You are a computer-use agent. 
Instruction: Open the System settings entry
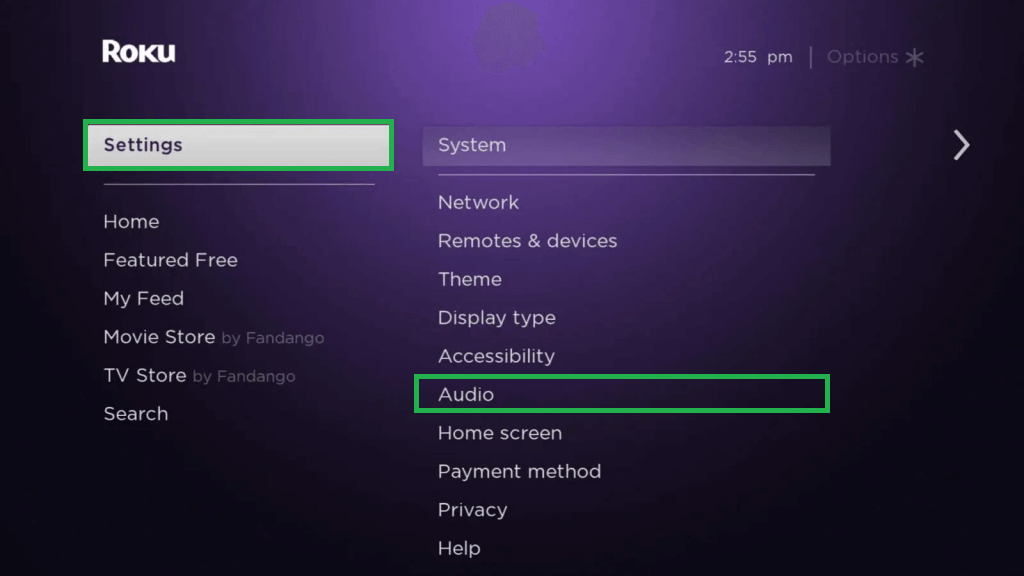click(626, 146)
